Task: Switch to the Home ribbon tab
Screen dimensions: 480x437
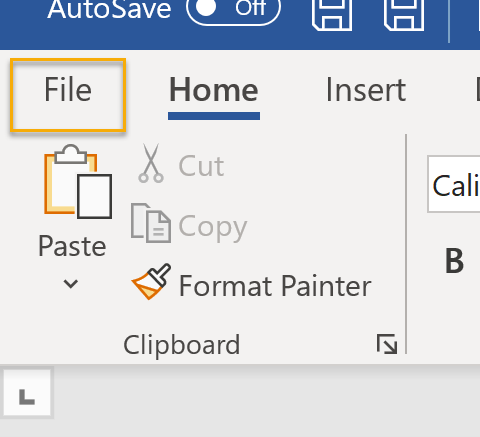Action: click(214, 95)
